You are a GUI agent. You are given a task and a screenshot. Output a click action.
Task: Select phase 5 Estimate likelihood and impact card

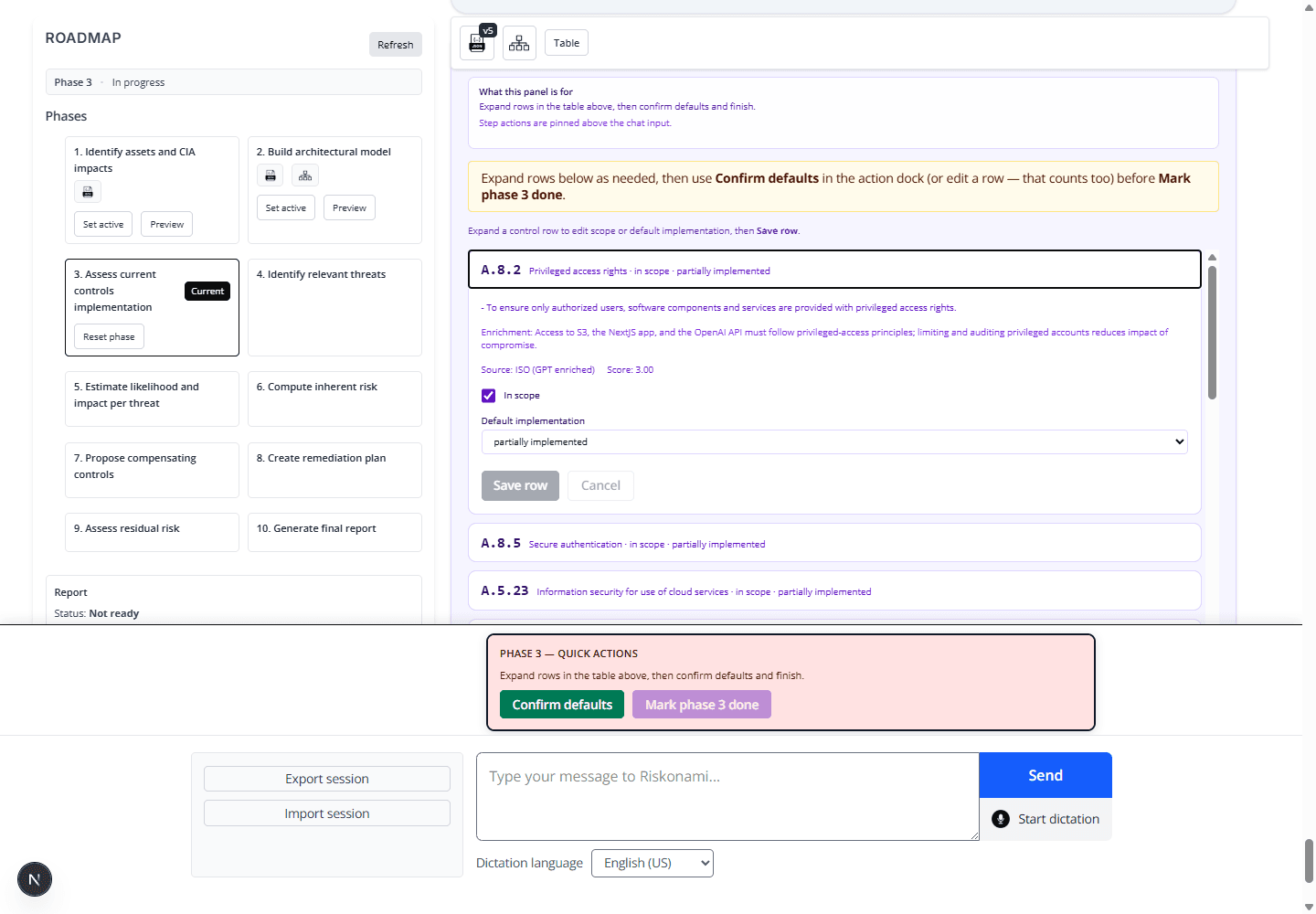pos(152,399)
